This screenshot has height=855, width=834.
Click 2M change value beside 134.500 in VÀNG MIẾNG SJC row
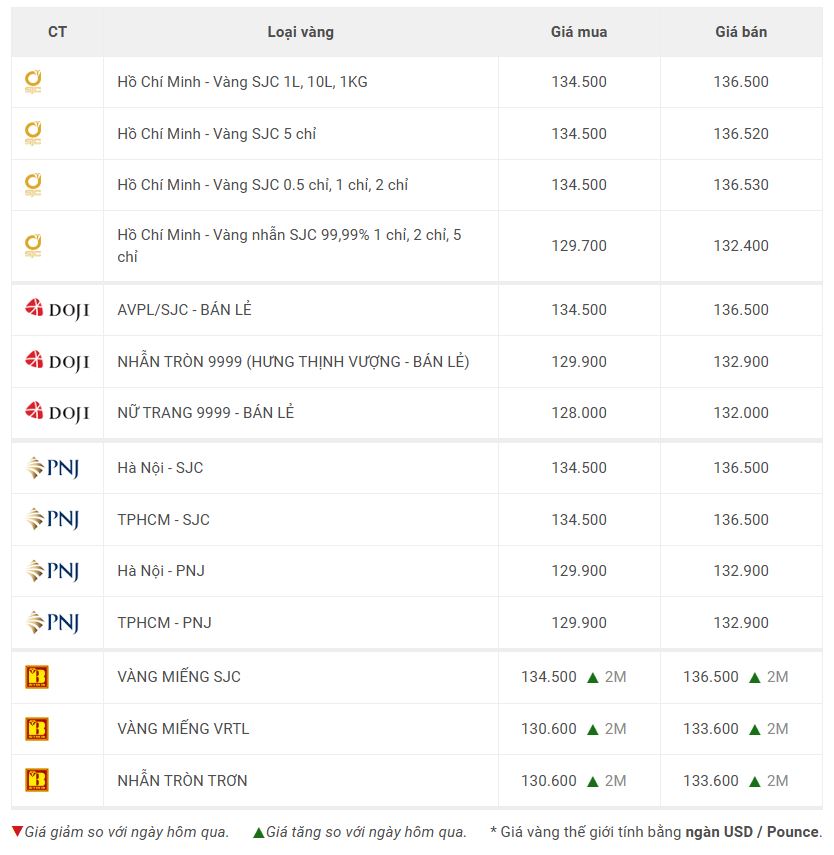pyautogui.click(x=615, y=677)
